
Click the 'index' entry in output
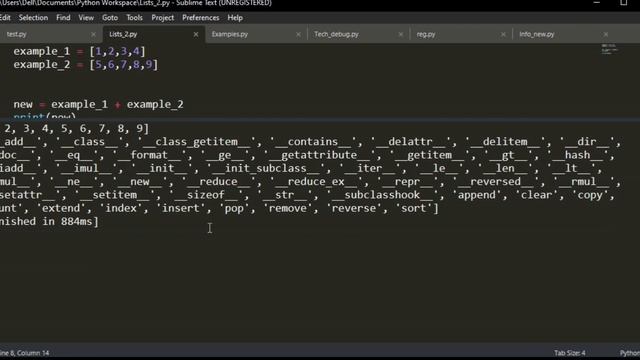121,209
